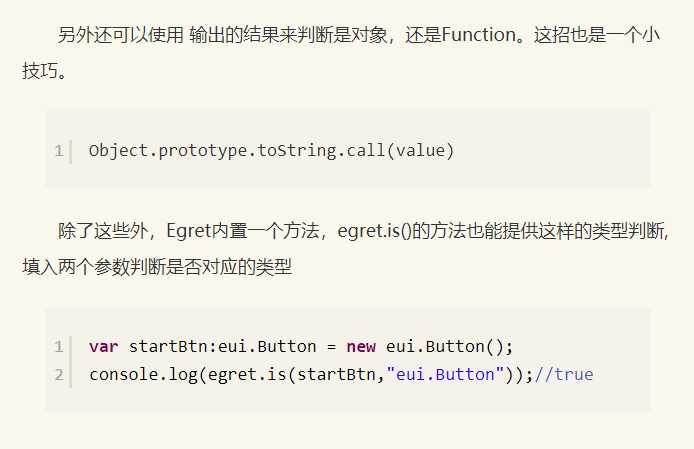Click line number 1 in first code block
694x449 pixels.
point(58,151)
